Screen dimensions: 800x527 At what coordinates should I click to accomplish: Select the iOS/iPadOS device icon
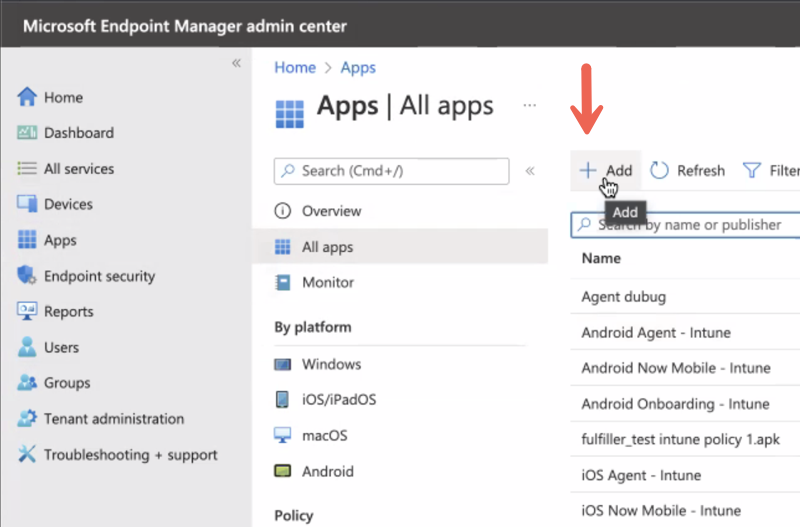coord(282,399)
